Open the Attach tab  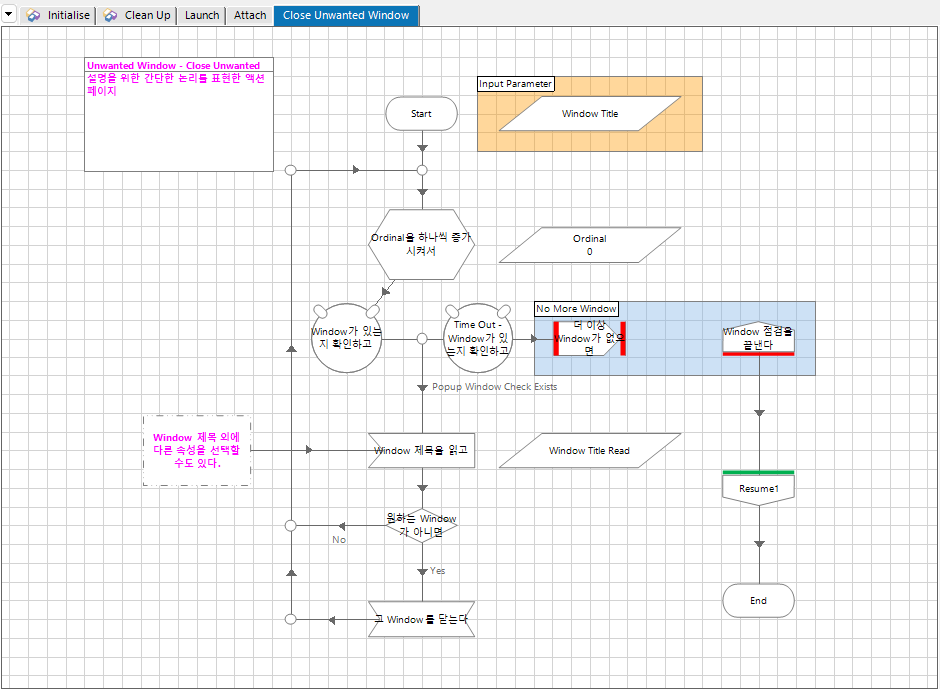pyautogui.click(x=250, y=16)
